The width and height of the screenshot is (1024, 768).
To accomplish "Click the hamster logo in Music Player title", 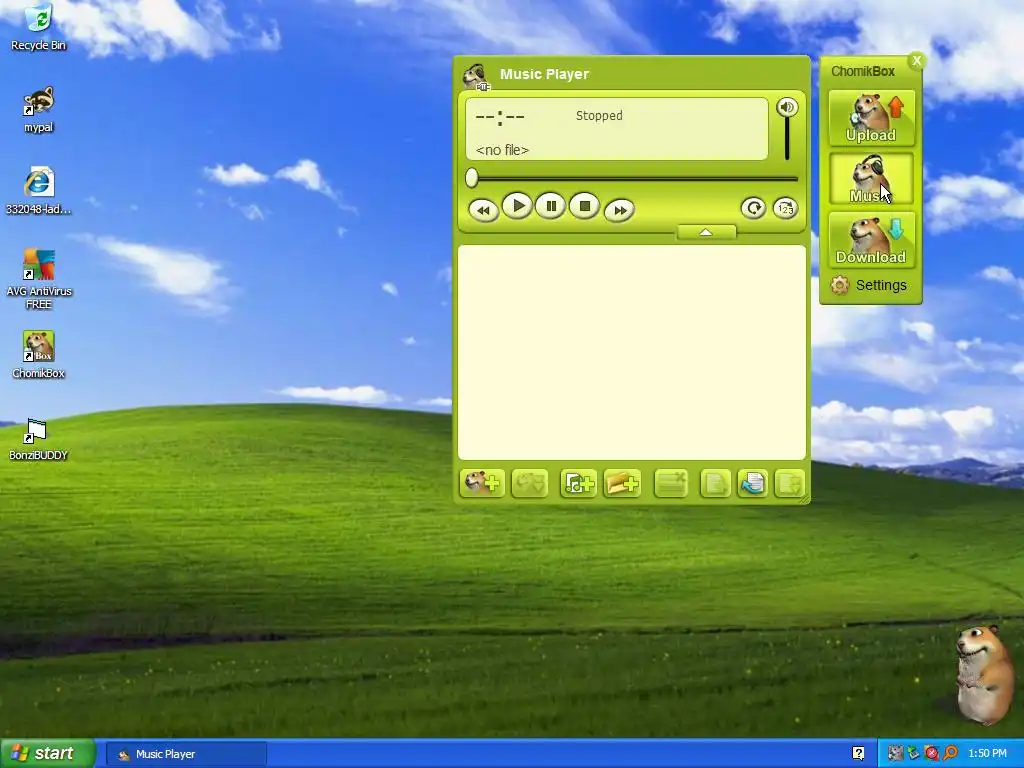I will (x=476, y=76).
